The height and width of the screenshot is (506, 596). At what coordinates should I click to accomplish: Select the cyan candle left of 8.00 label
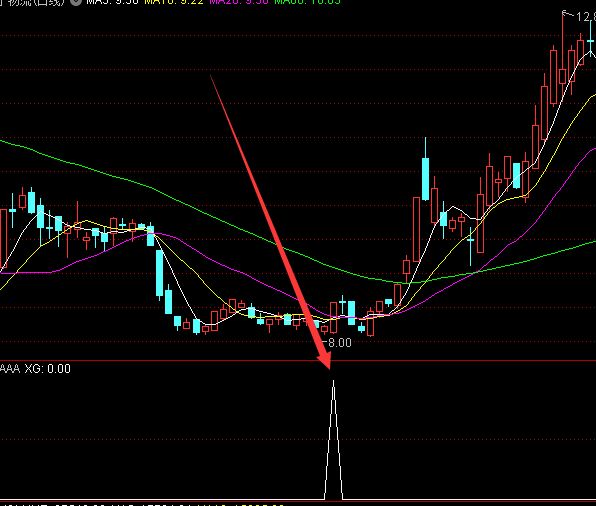point(316,324)
